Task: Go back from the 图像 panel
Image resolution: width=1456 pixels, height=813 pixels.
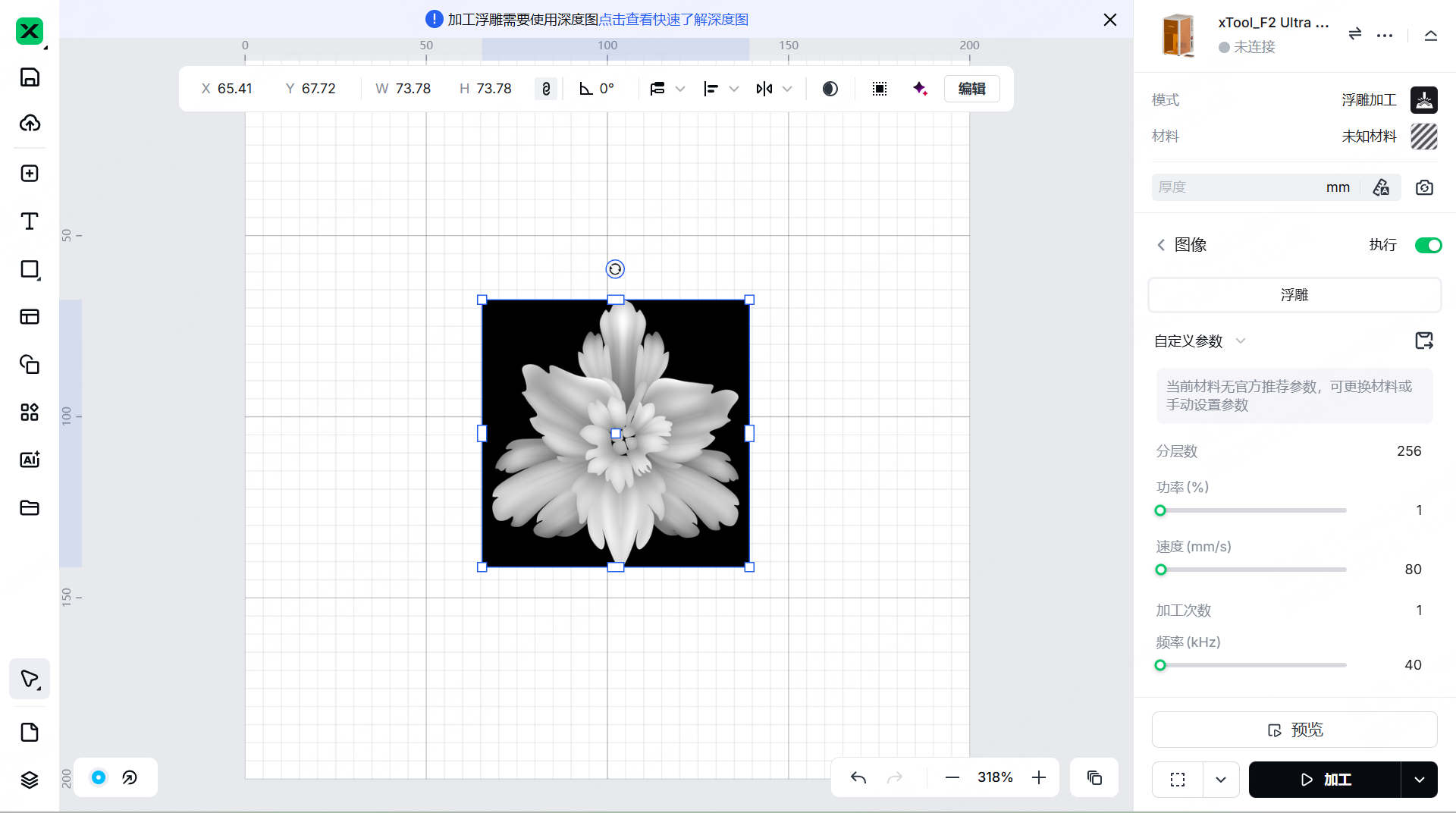Action: [x=1161, y=245]
